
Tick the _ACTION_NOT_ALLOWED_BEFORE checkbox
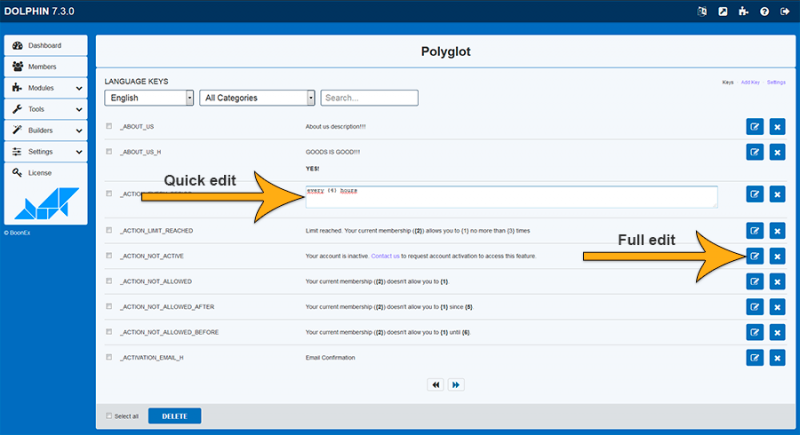pos(109,332)
